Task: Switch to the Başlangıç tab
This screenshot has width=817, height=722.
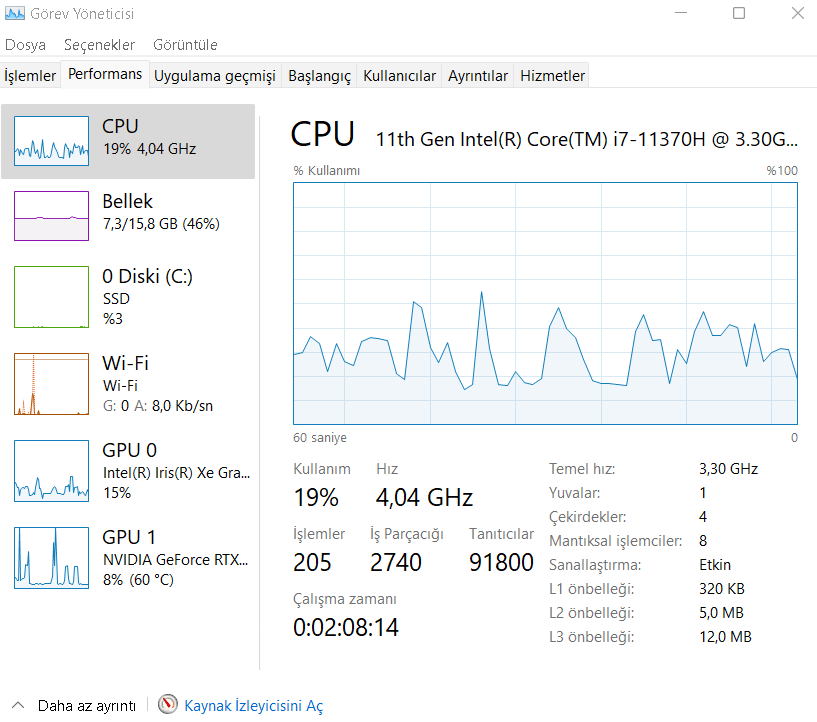Action: (319, 76)
